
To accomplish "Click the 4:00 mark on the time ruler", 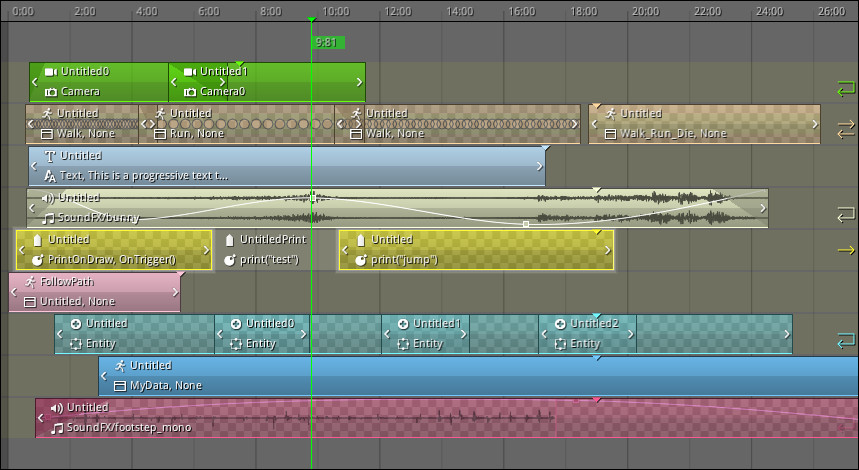I will [x=147, y=11].
